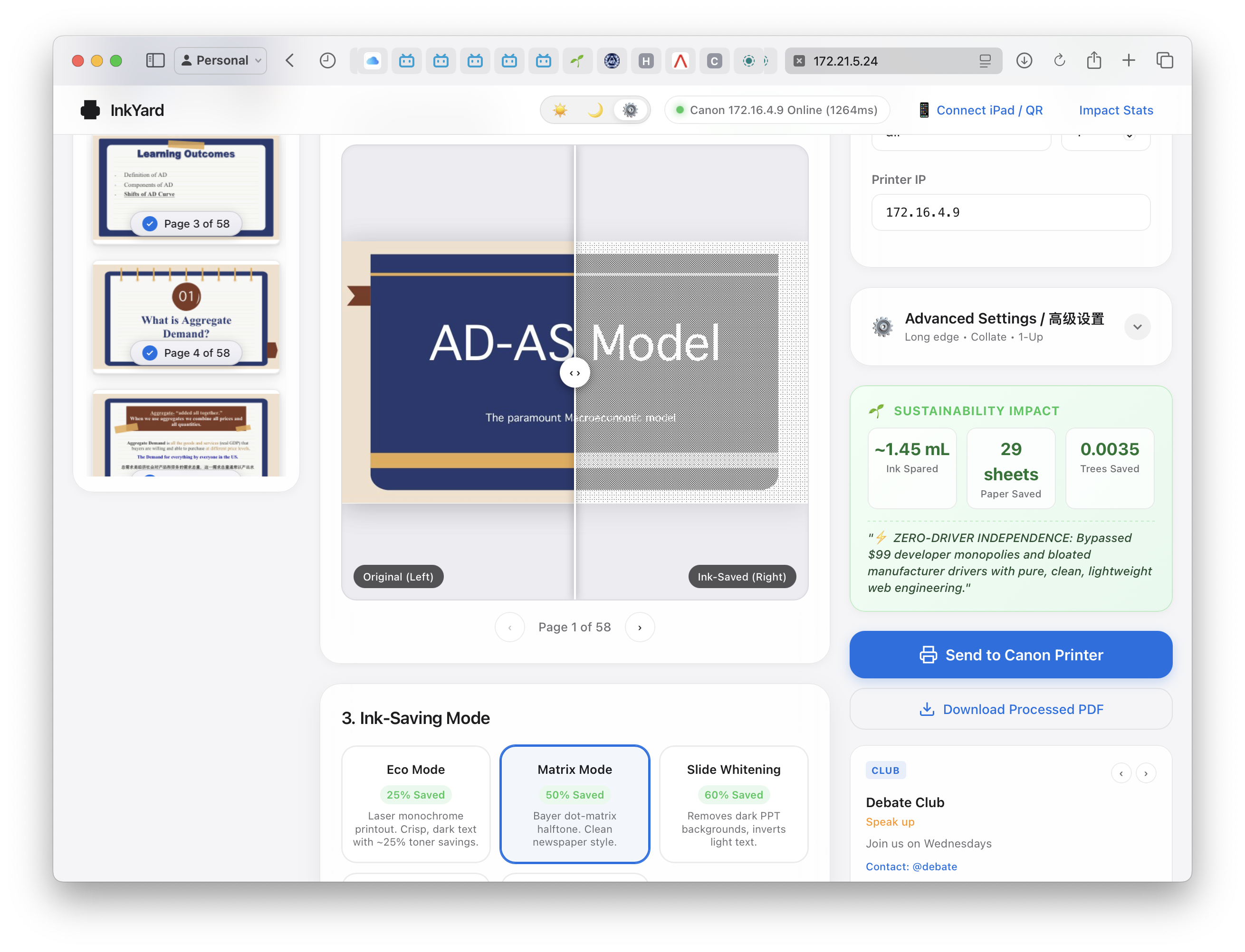The image size is (1245, 952).
Task: Switch to dark theme moon icon
Action: [595, 110]
